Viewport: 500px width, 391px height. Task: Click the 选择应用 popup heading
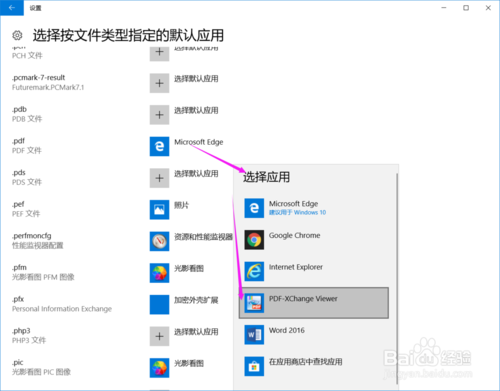(x=266, y=177)
